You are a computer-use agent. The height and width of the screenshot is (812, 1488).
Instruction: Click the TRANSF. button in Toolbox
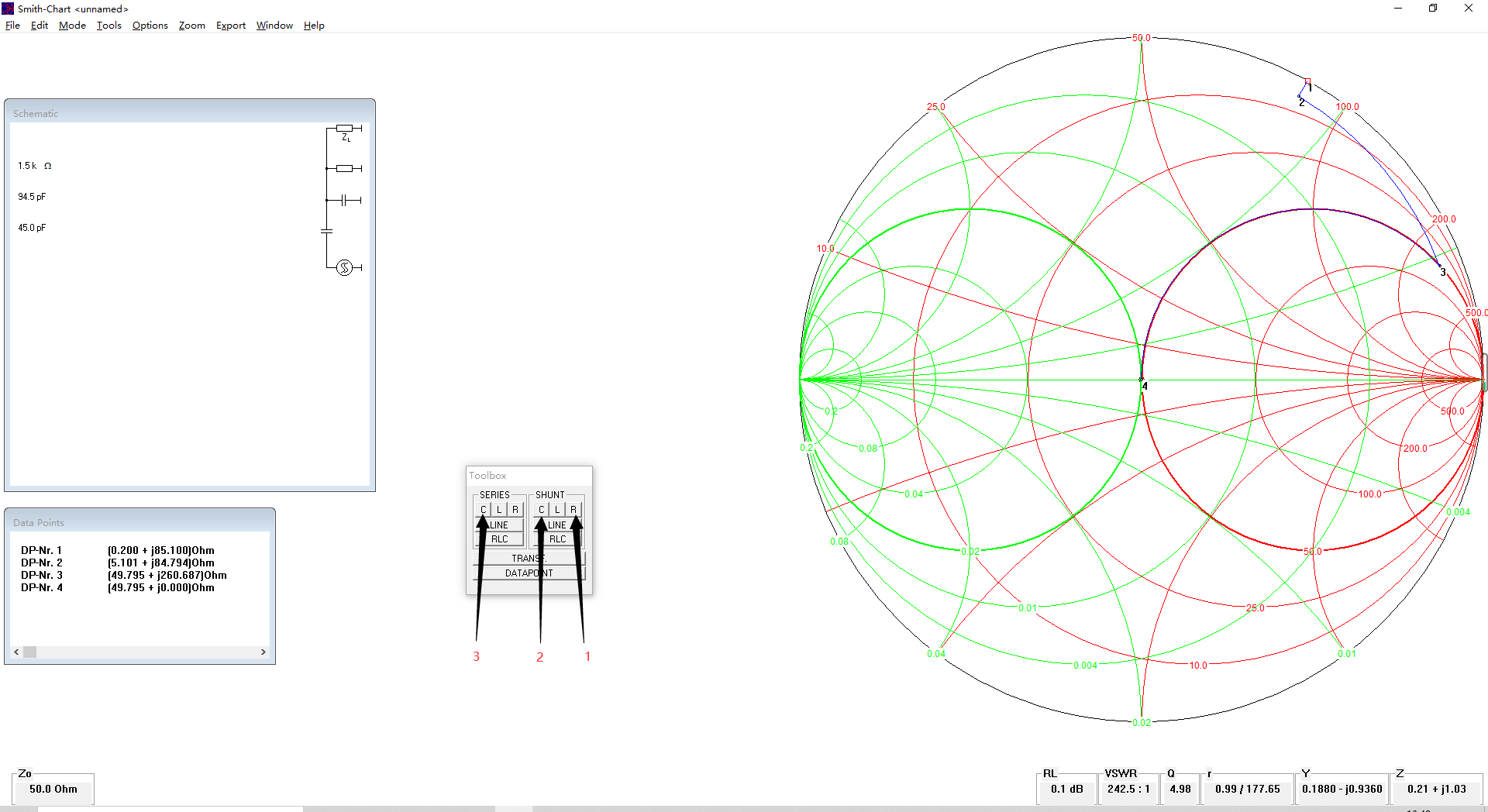(529, 558)
